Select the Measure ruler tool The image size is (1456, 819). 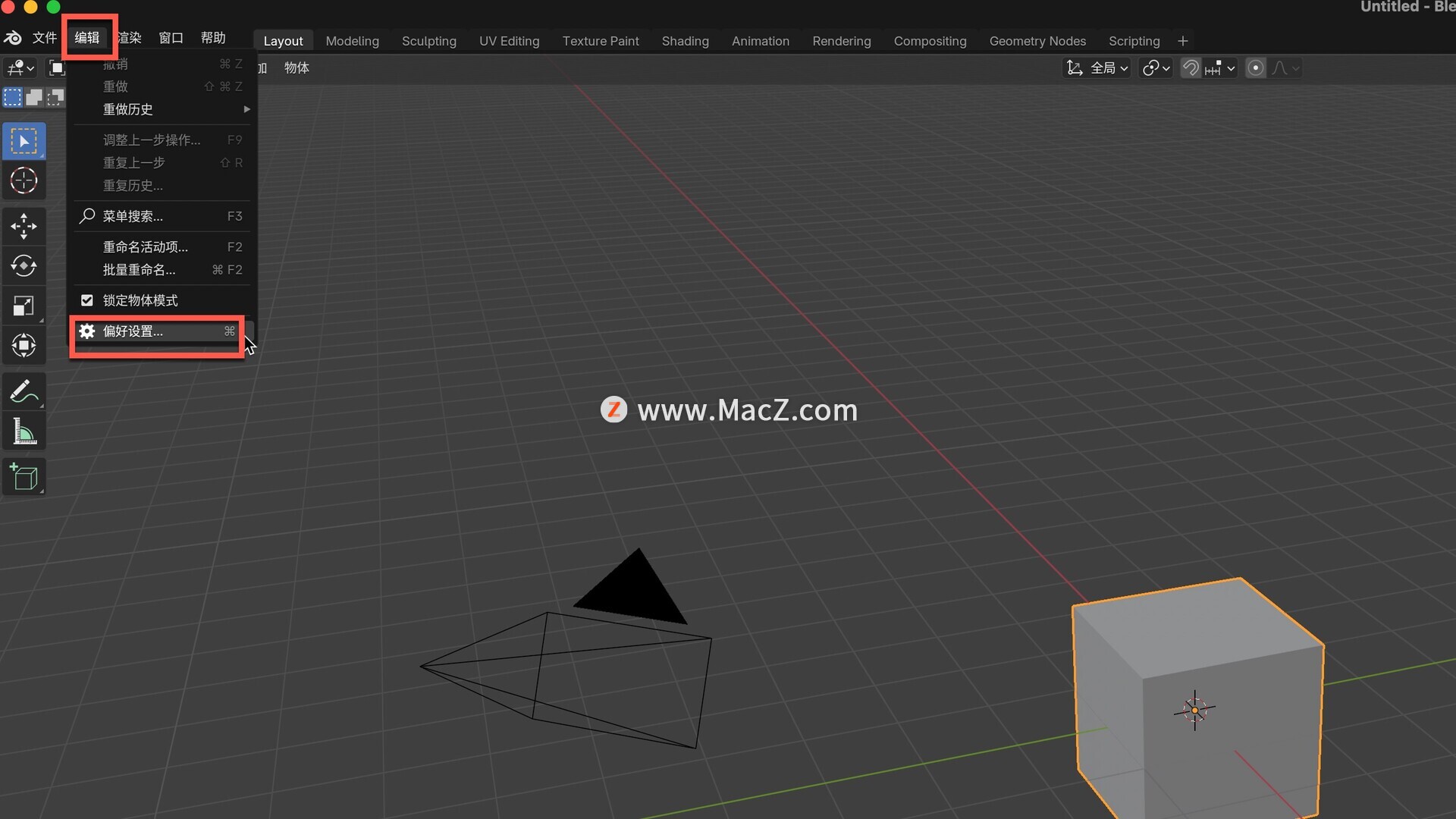[24, 431]
